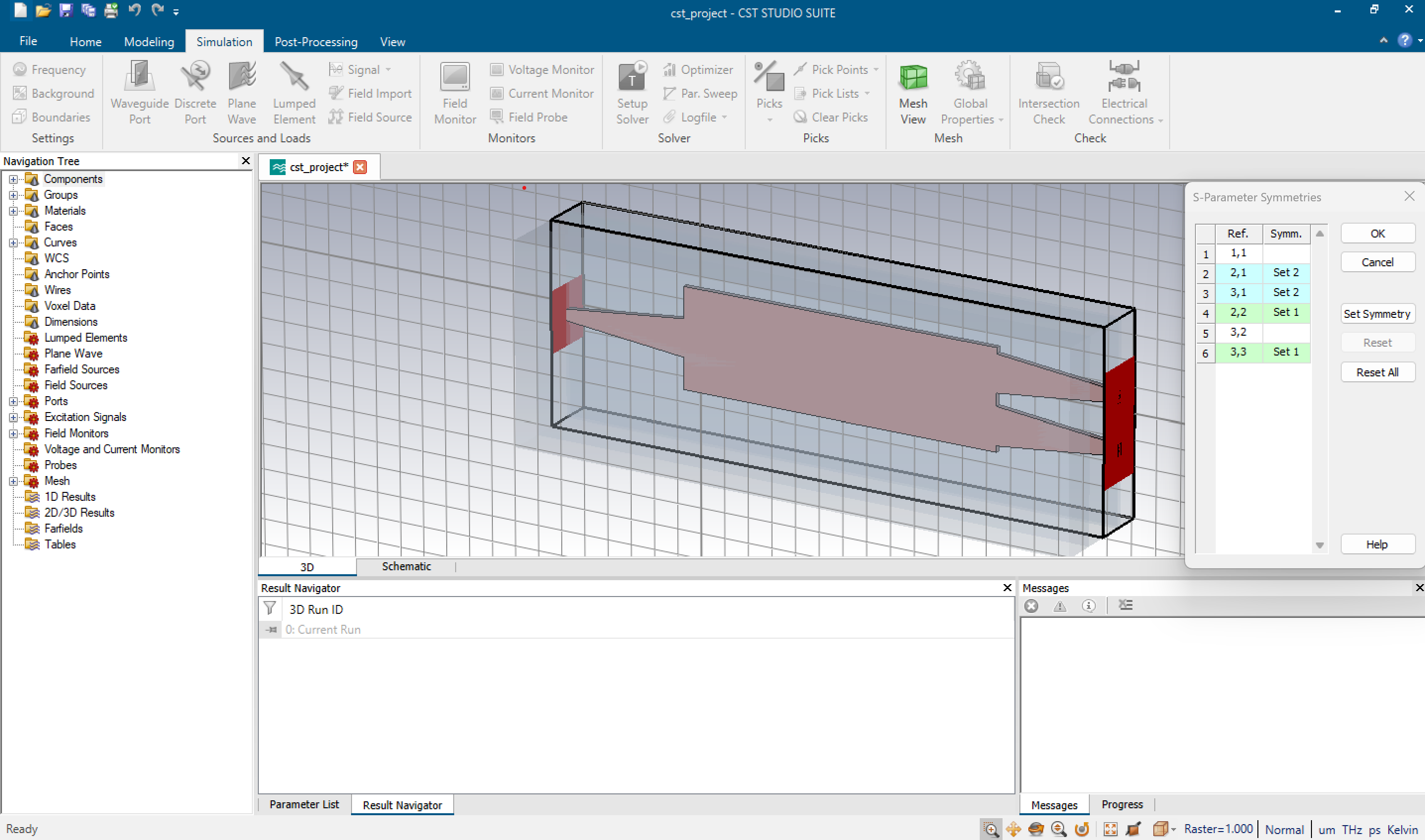Switch to the Schematic tab
Screen dimensions: 1425x840
(406, 566)
